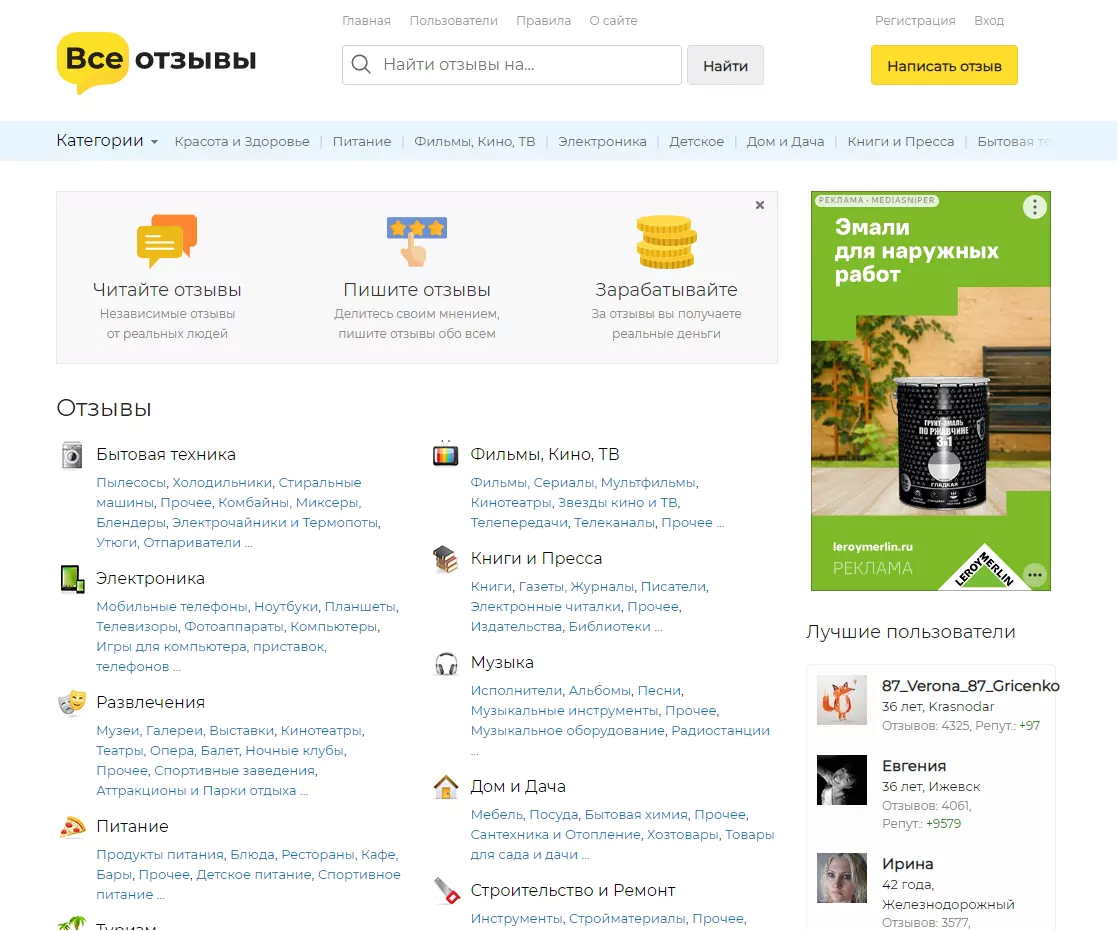Click the headphones icon for Музыка

tap(446, 664)
